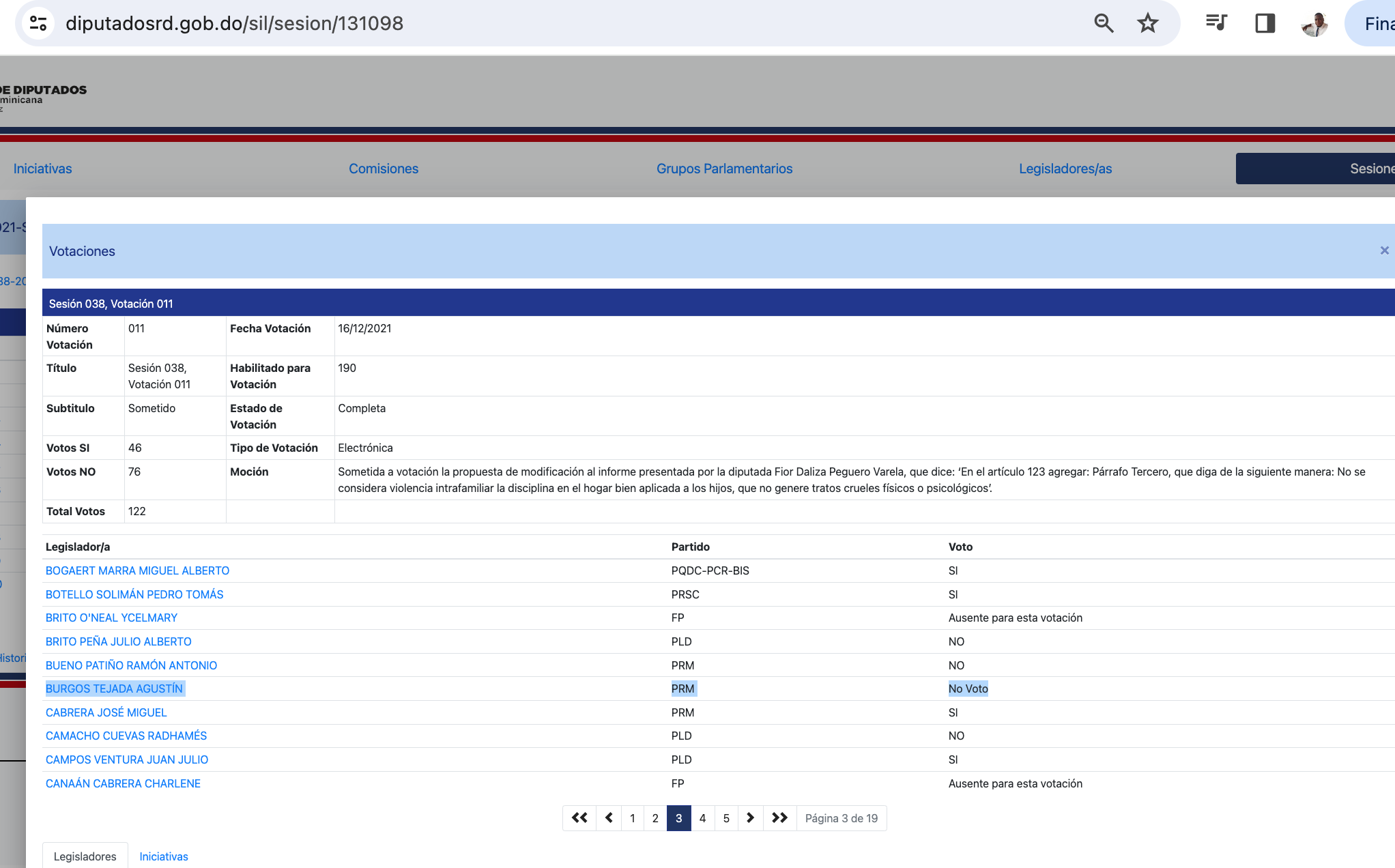
Task: Go to the previous page arrow
Action: click(x=609, y=818)
